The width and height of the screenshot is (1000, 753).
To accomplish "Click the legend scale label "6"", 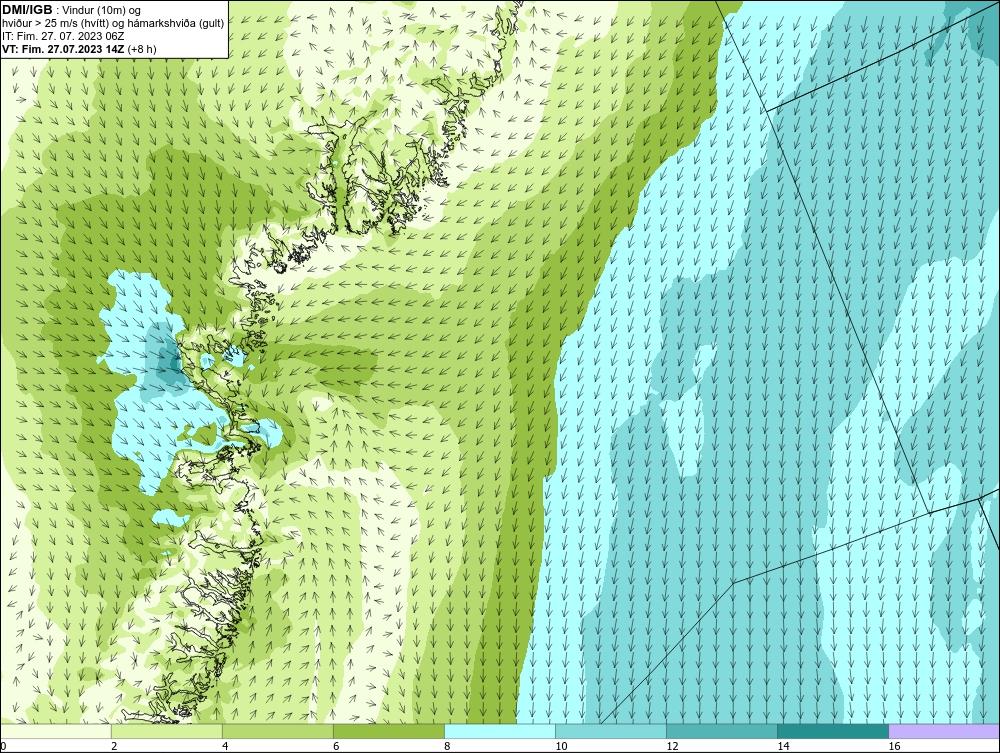I will pyautogui.click(x=336, y=746).
